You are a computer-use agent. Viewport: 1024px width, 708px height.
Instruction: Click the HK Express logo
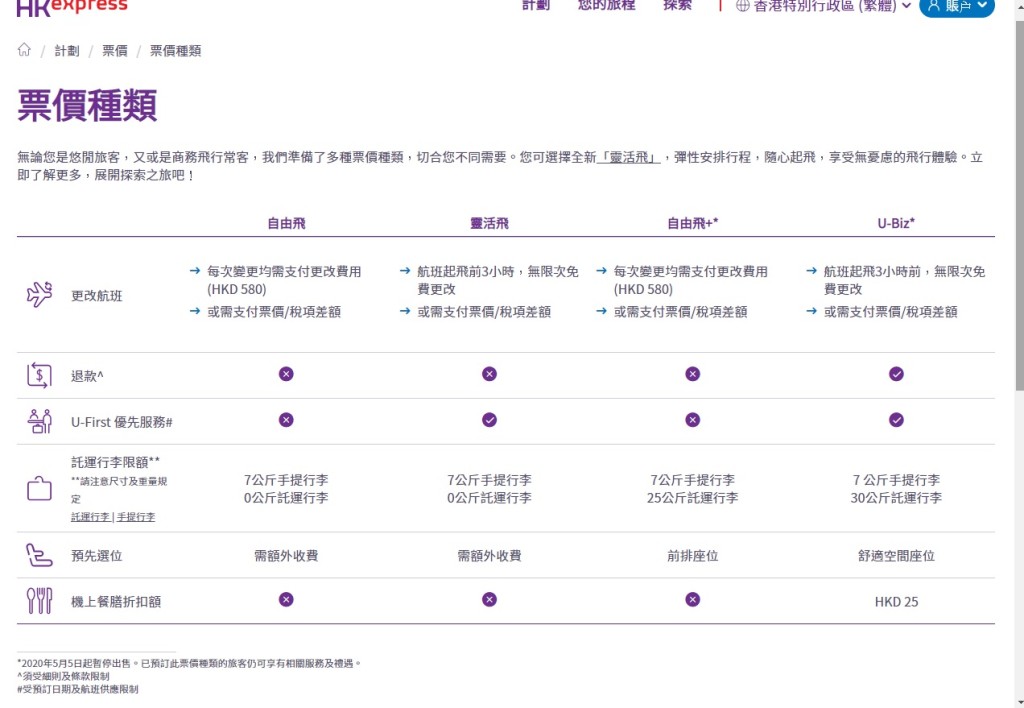coord(72,7)
